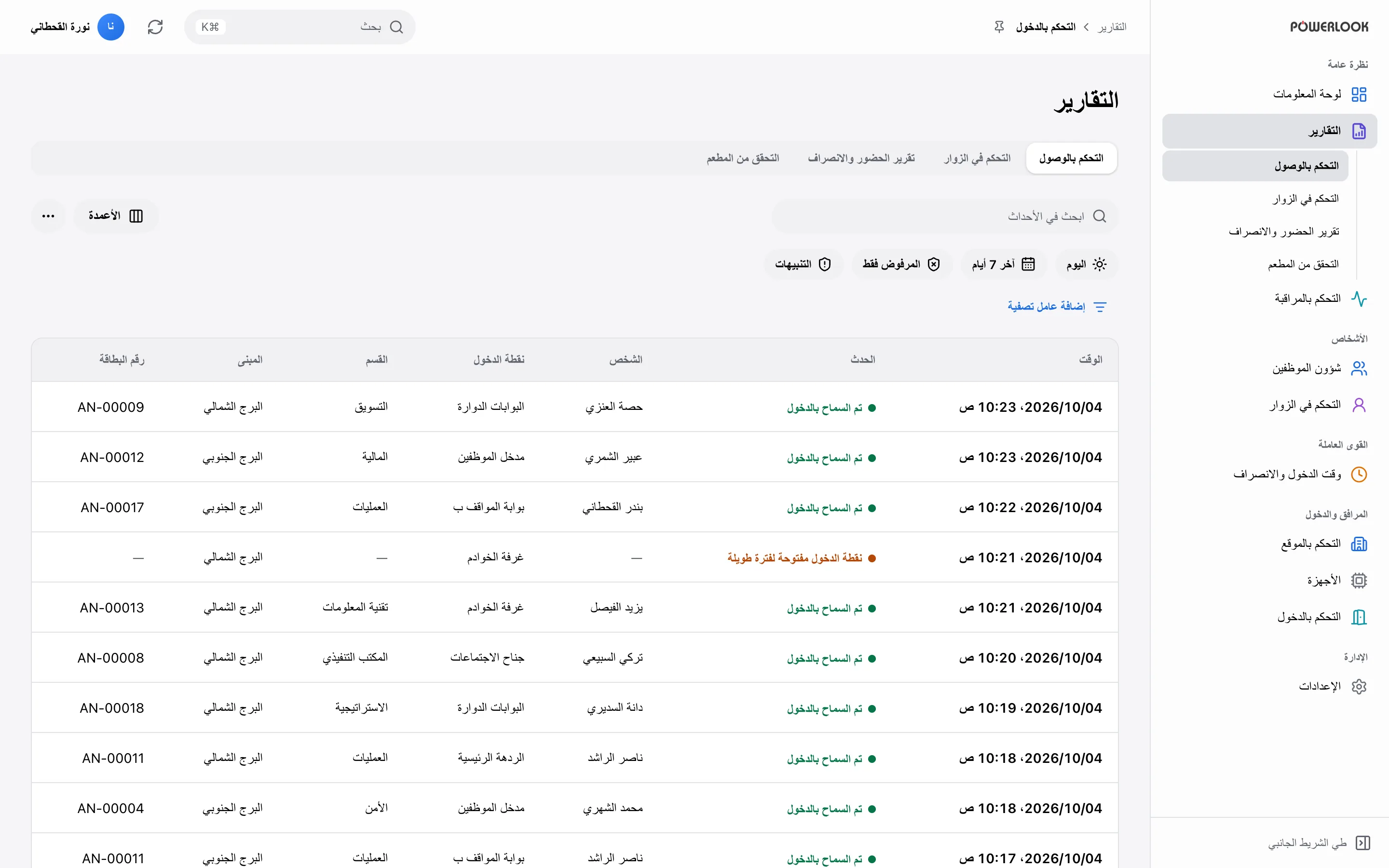
Task: Click the رقم البطاقة column header
Action: pos(122,359)
